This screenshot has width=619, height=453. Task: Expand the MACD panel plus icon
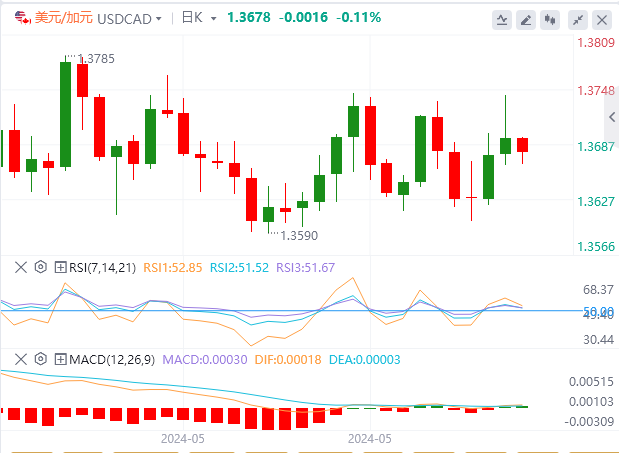pyautogui.click(x=60, y=360)
